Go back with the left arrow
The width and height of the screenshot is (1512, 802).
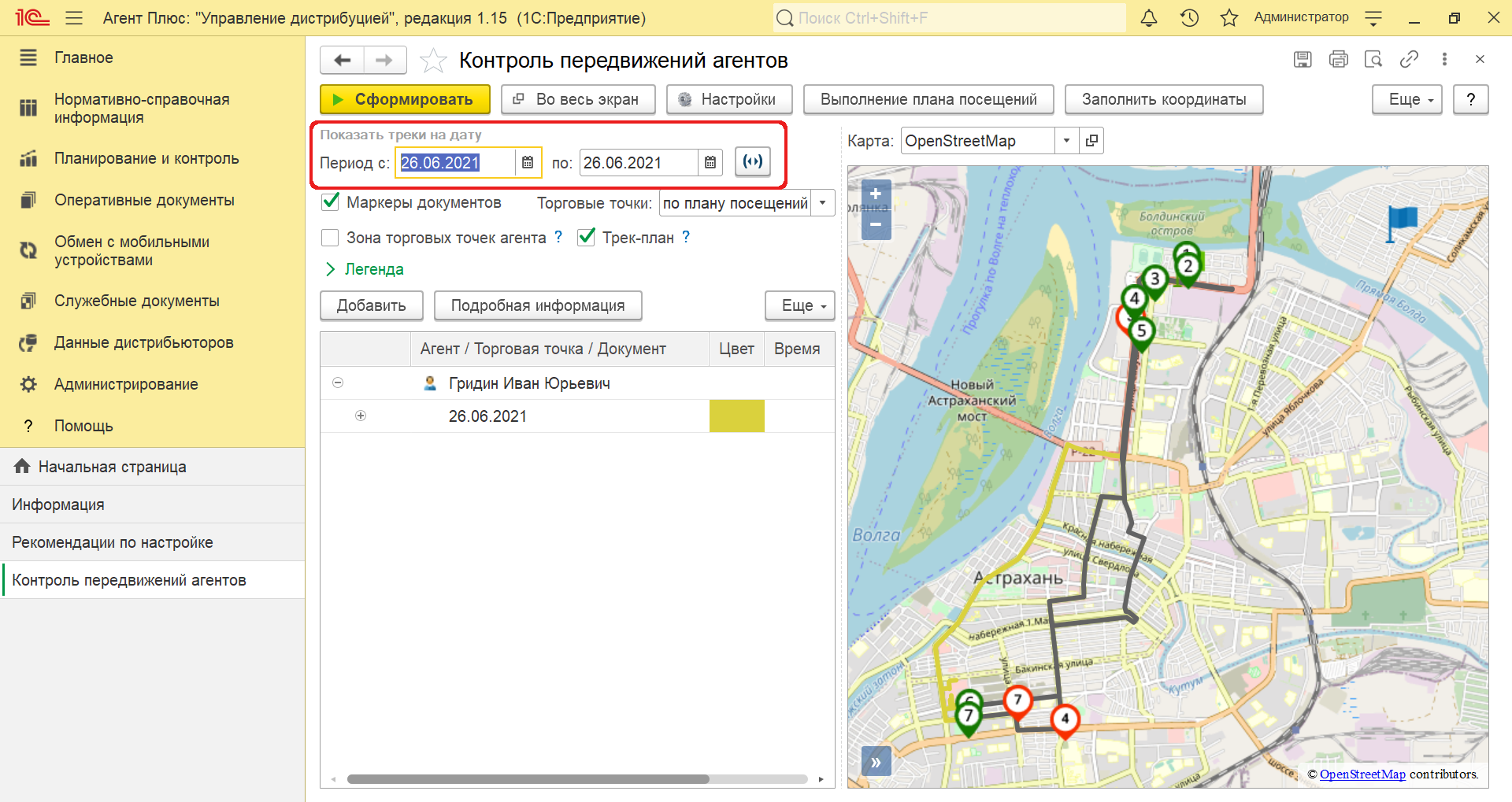pyautogui.click(x=342, y=60)
